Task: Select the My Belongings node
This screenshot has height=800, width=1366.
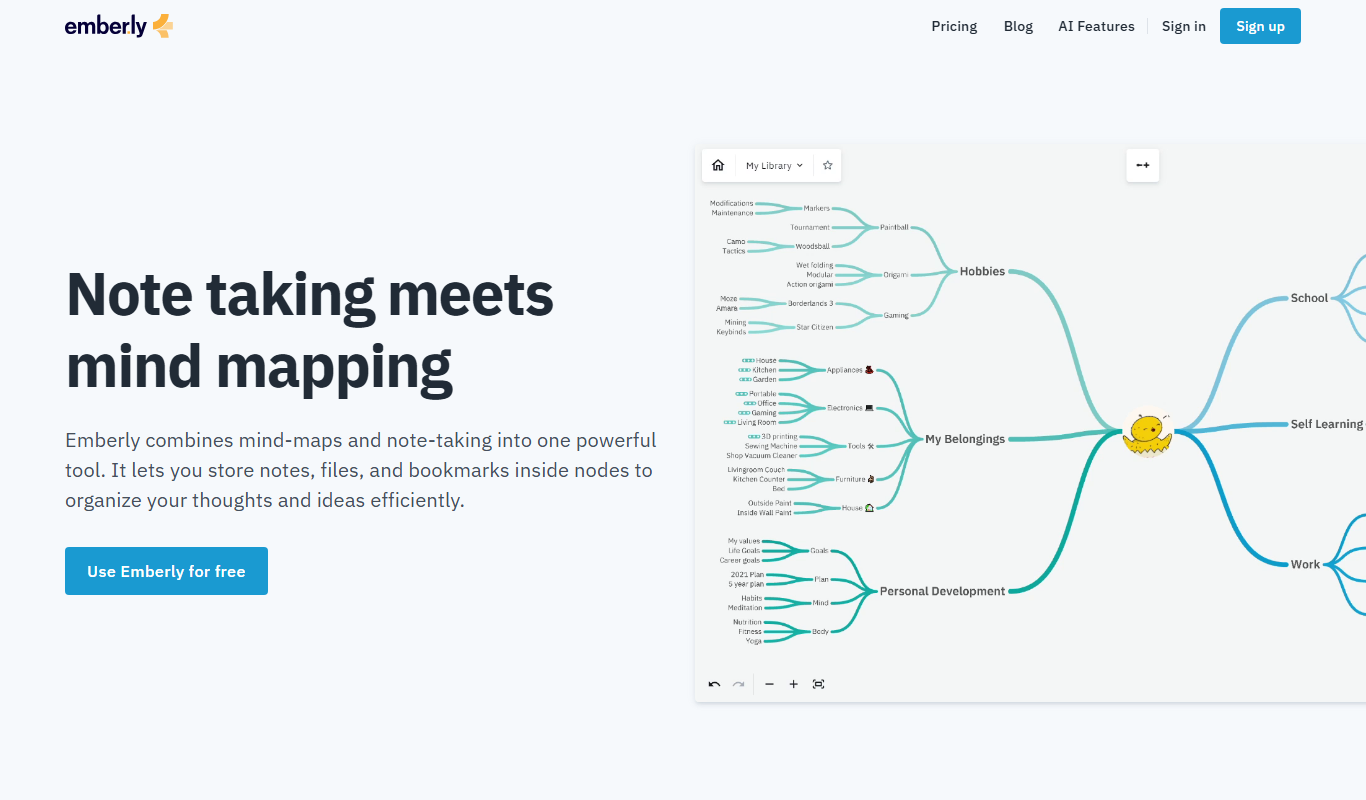Action: tap(965, 439)
